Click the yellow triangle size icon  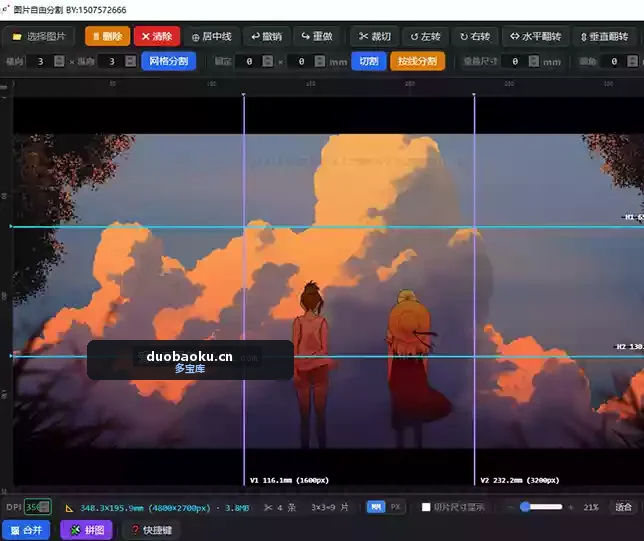(69, 508)
